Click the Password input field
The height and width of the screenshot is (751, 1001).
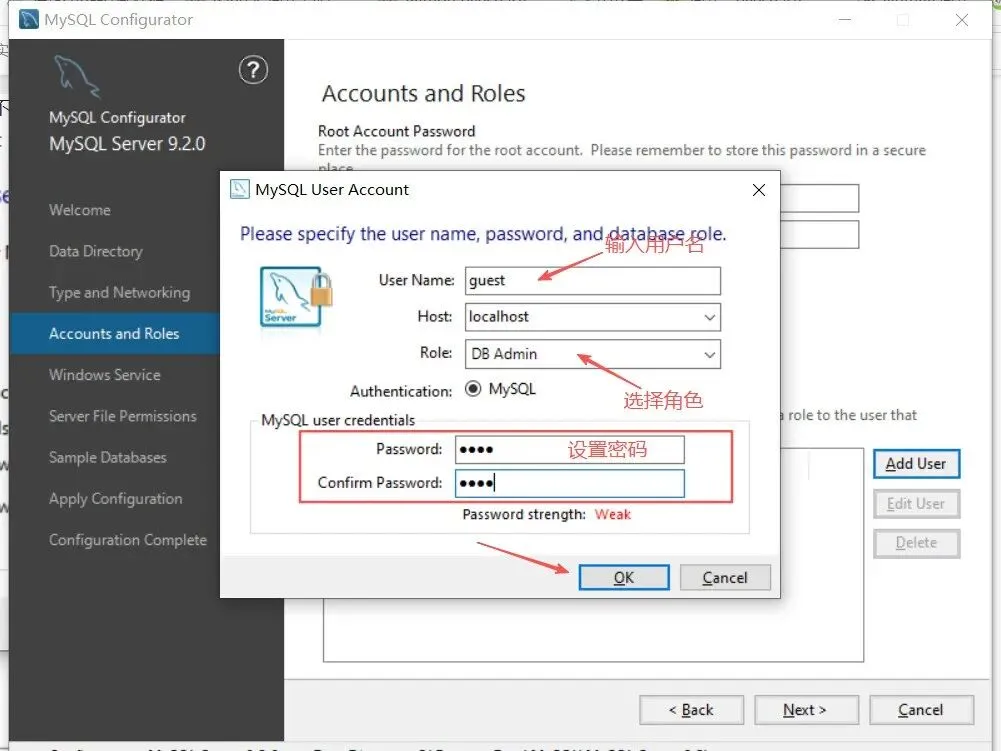(569, 450)
